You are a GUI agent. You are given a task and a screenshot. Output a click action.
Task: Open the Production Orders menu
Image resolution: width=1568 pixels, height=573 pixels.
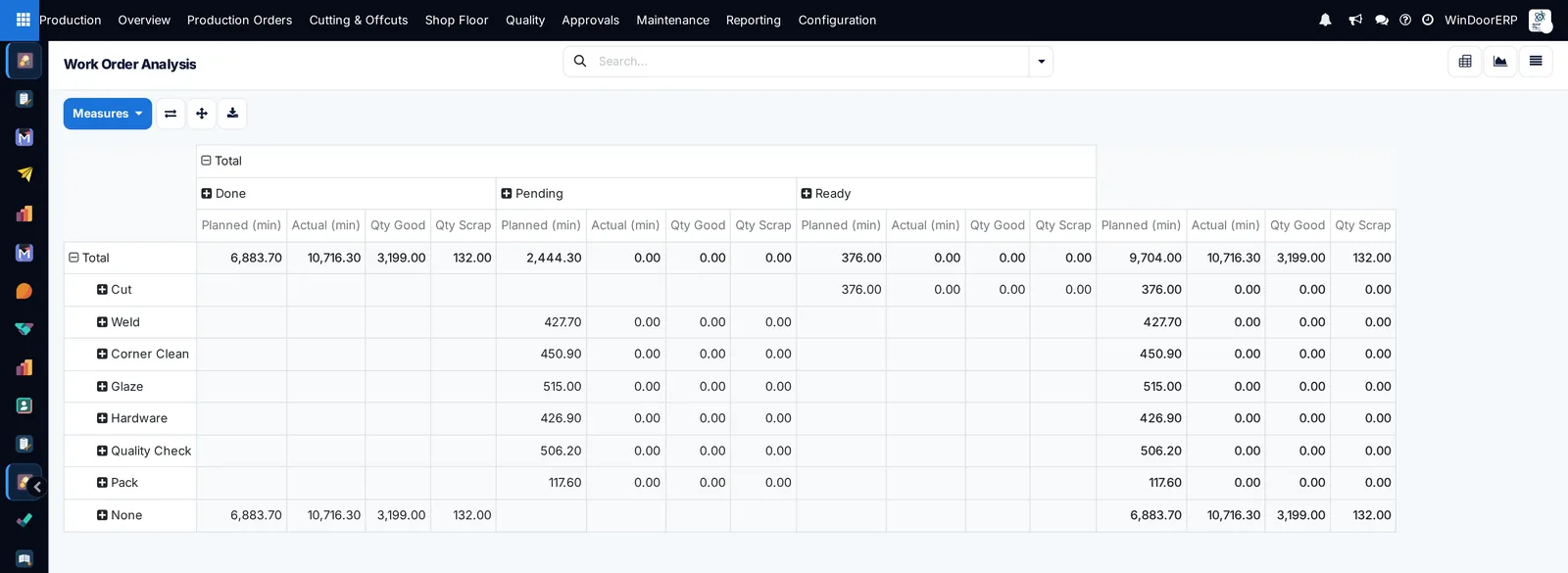coord(239,20)
